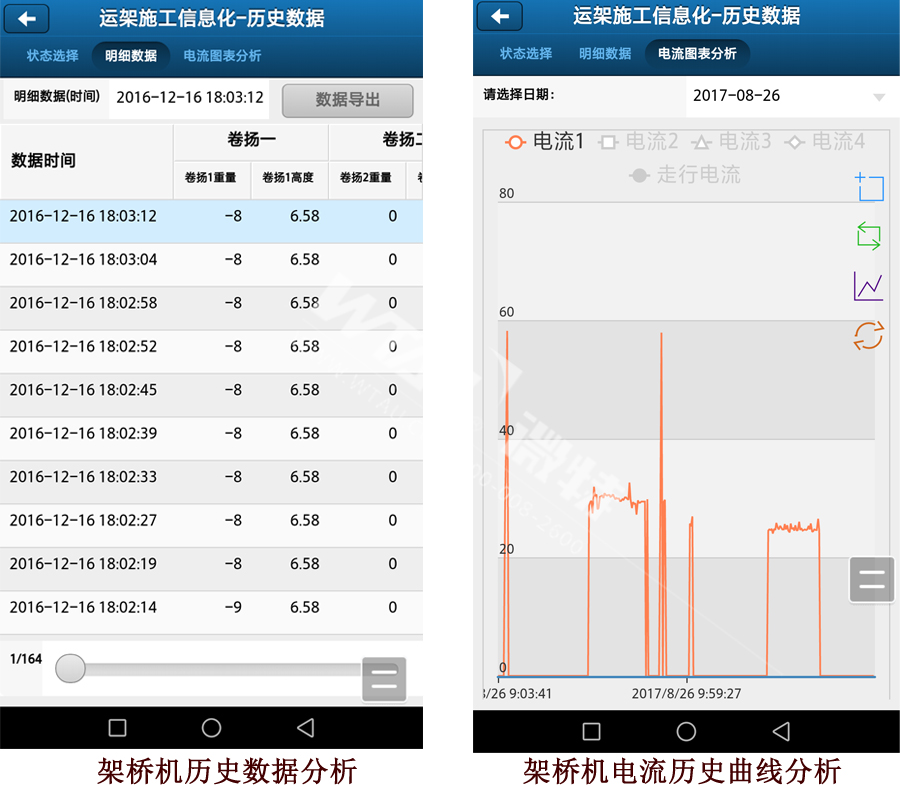Click chart area zoom select icon

point(869,187)
